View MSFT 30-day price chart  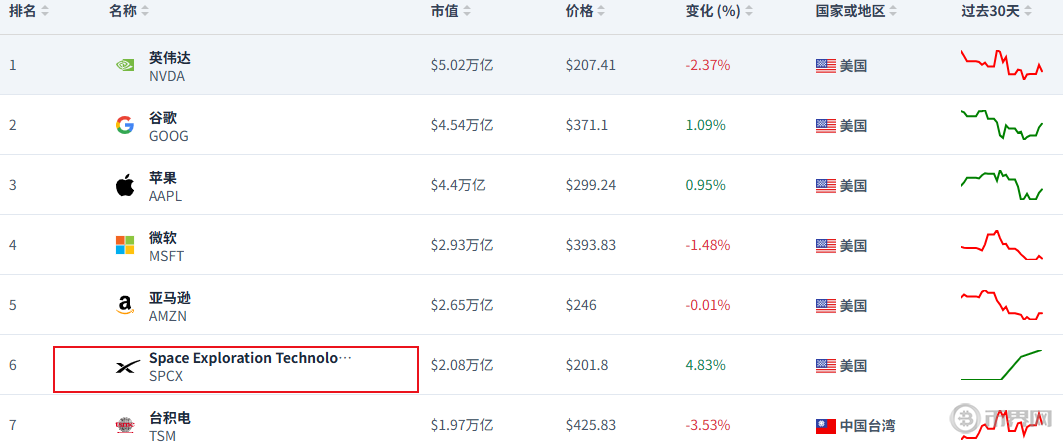click(x=1002, y=245)
